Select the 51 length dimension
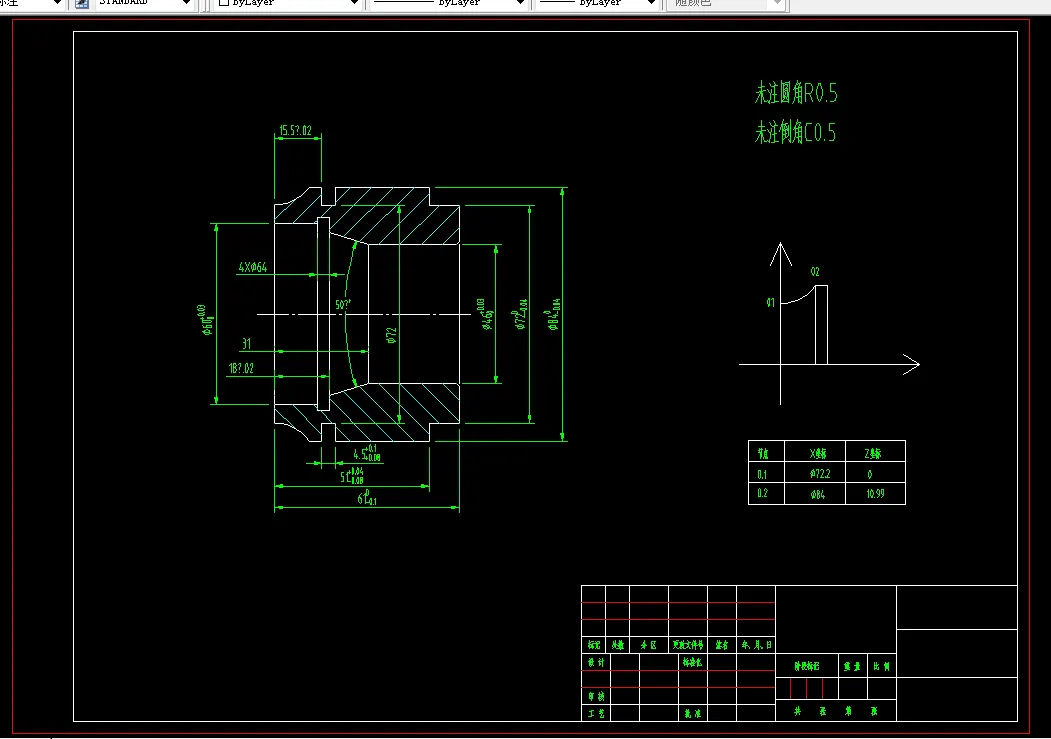This screenshot has width=1051, height=739. [352, 476]
